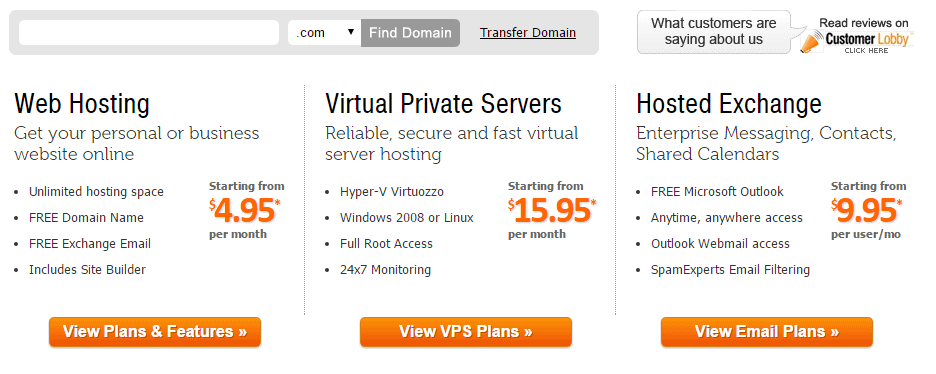936x374 pixels.
Task: Click the SpamExperts Email Filtering item
Action: pyautogui.click(x=730, y=270)
